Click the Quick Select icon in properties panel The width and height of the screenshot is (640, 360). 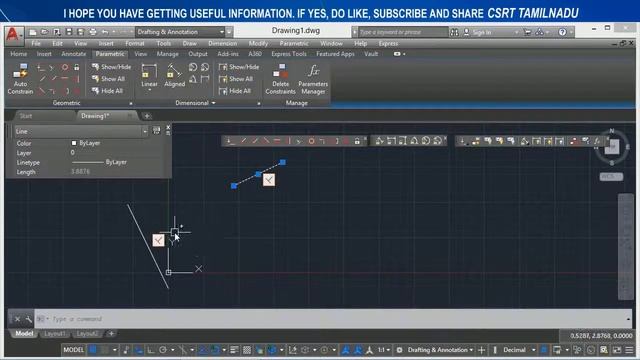tap(156, 131)
